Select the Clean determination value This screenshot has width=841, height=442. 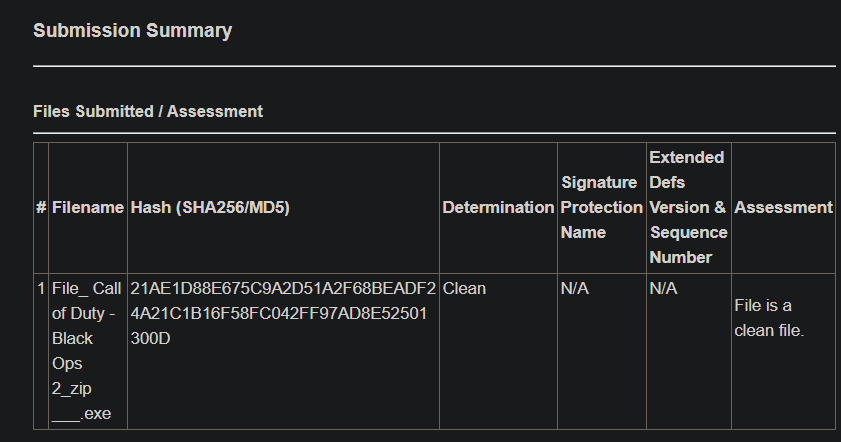click(464, 288)
